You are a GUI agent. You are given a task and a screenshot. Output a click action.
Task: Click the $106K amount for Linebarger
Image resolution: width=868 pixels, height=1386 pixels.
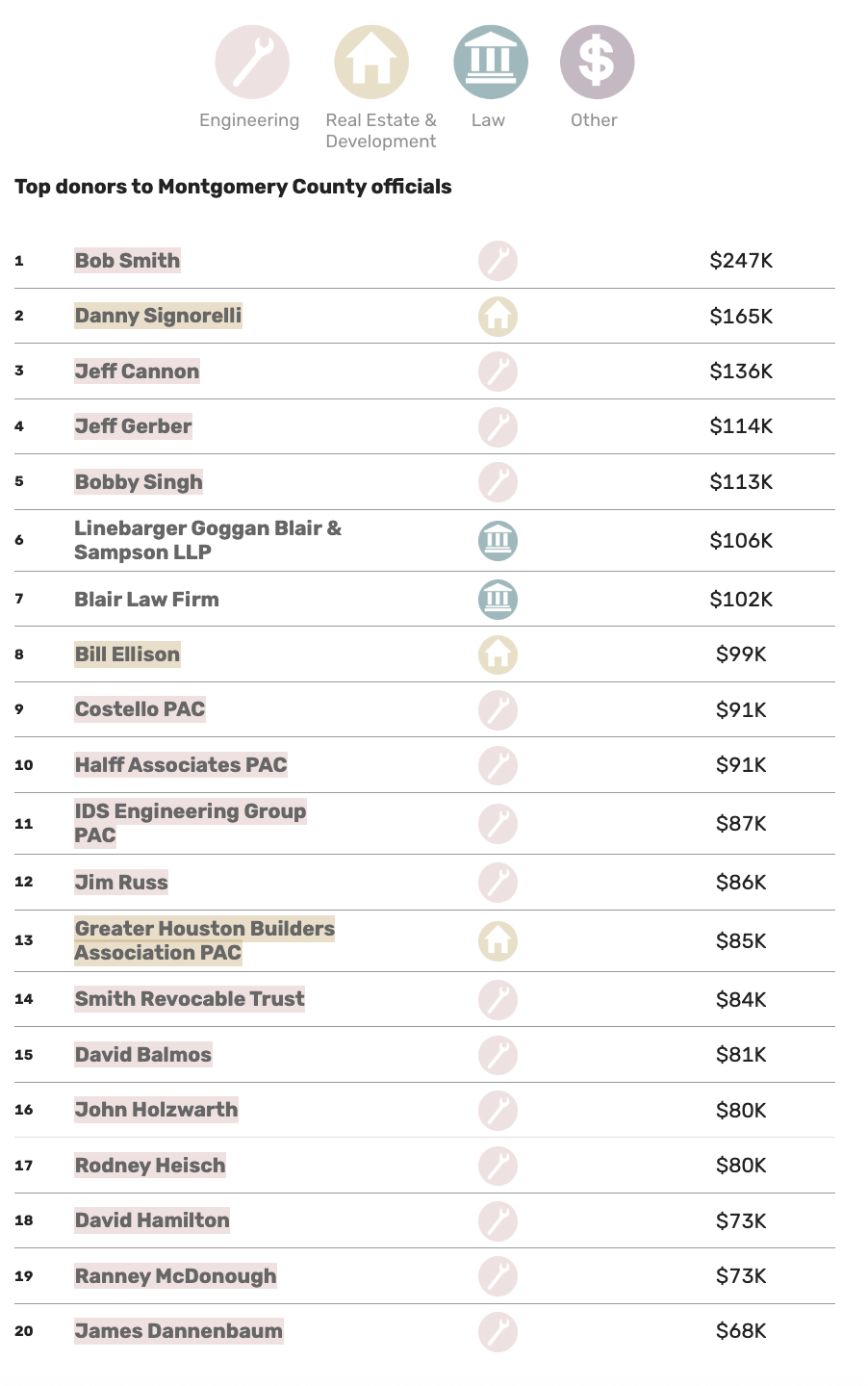pyautogui.click(x=741, y=541)
